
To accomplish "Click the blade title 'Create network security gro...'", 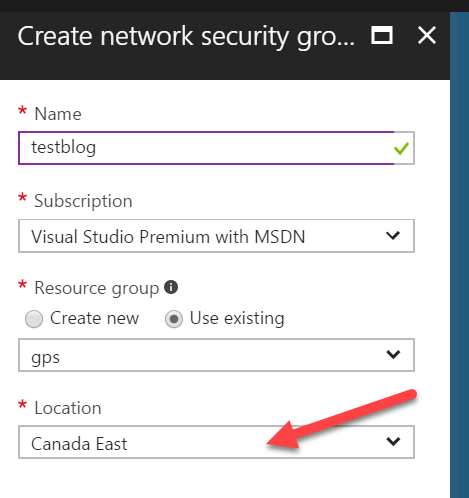I will click(186, 37).
